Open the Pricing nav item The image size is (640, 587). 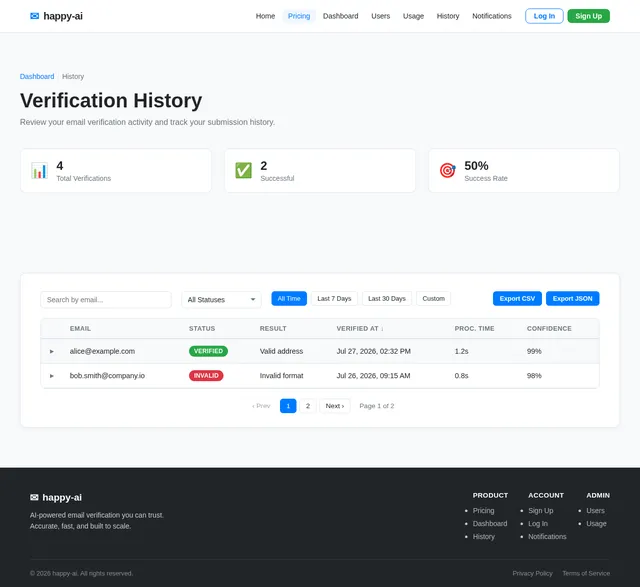299,16
